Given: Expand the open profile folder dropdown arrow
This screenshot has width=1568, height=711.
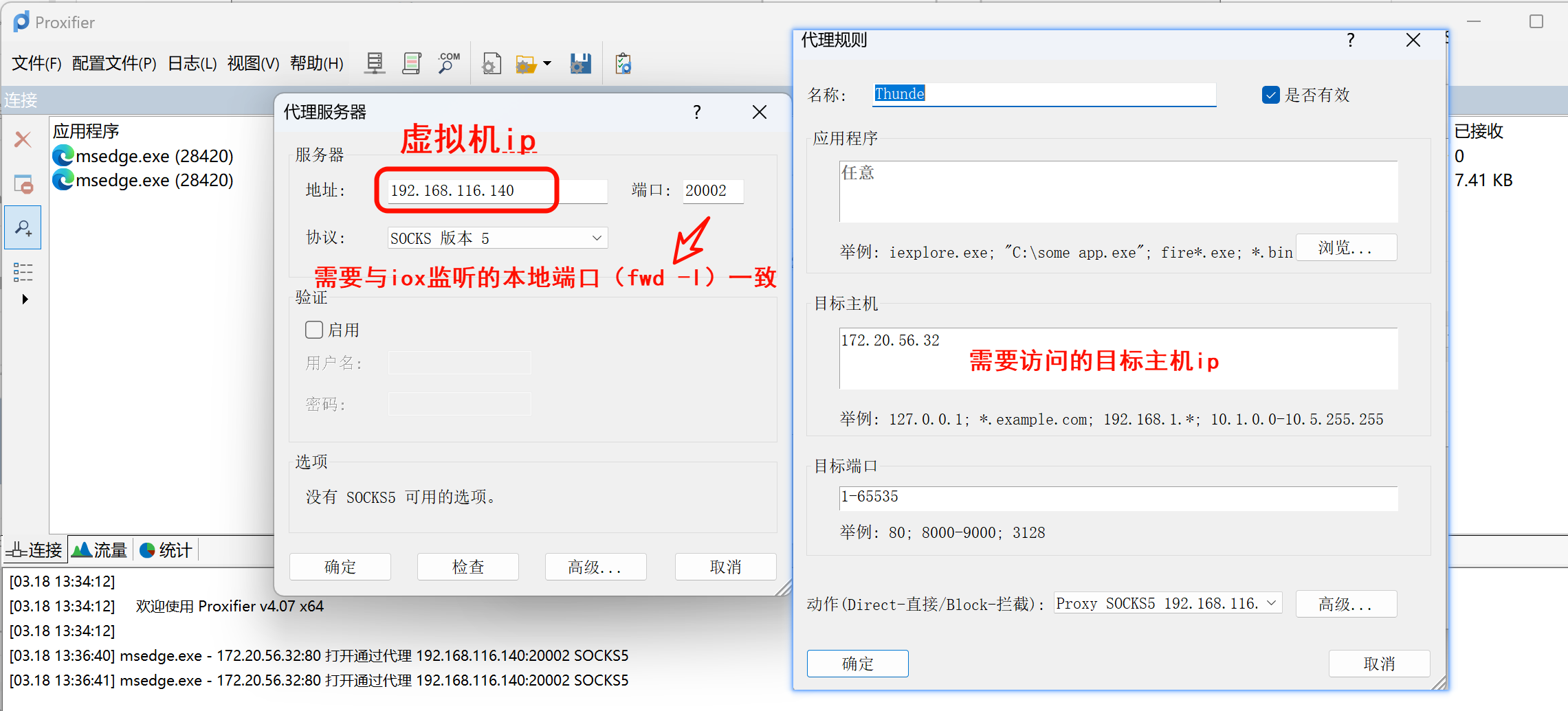Looking at the screenshot, I should [x=547, y=64].
